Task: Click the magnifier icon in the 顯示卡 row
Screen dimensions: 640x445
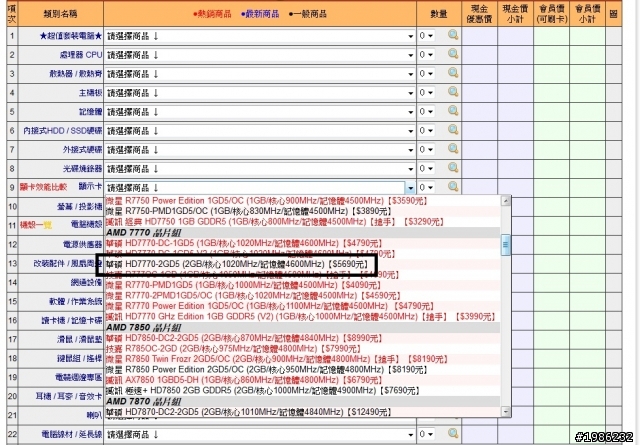Action: (x=453, y=187)
